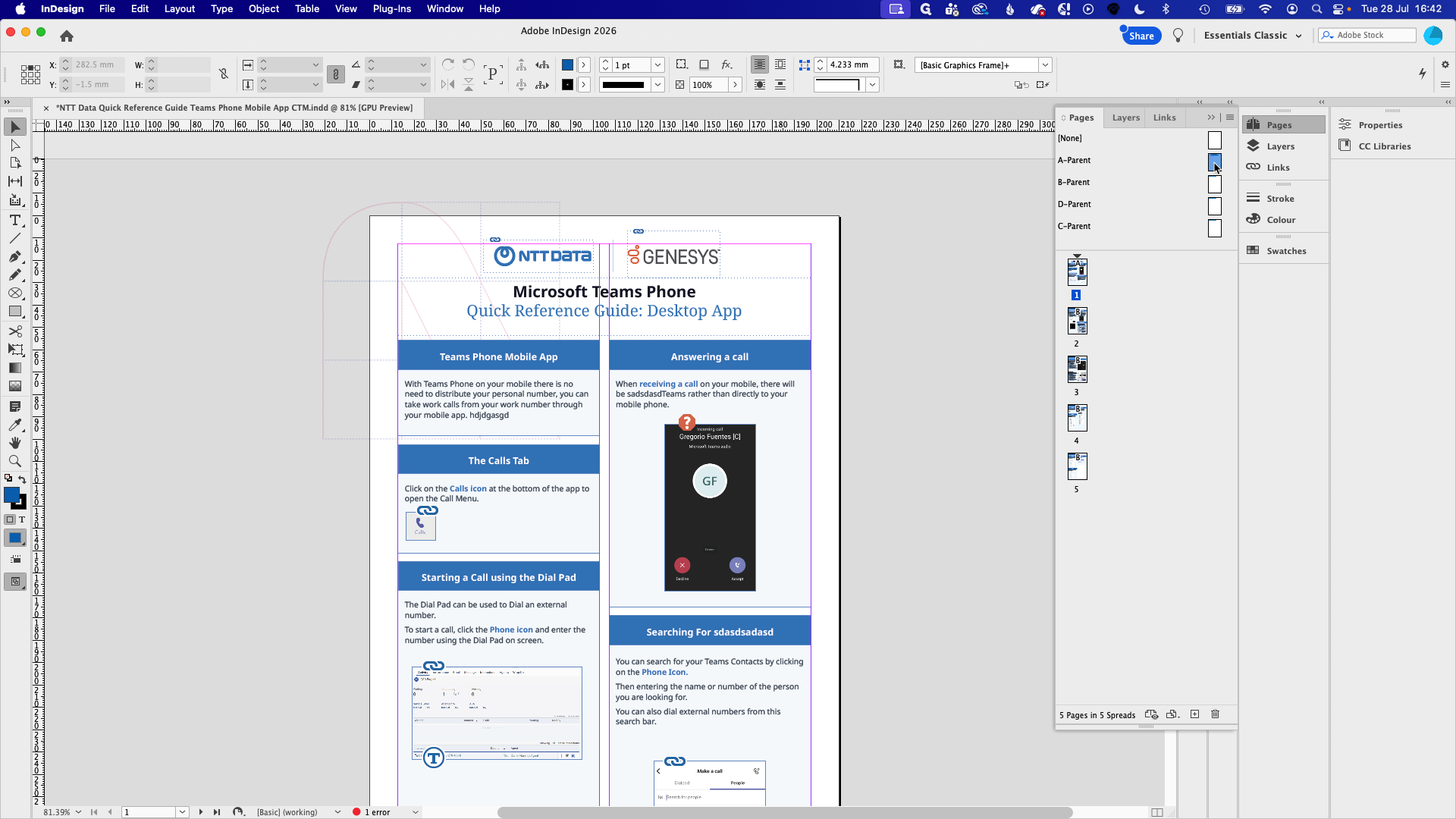Select the Eyedropper tool
Screen dimensions: 1456x819
coord(14,425)
